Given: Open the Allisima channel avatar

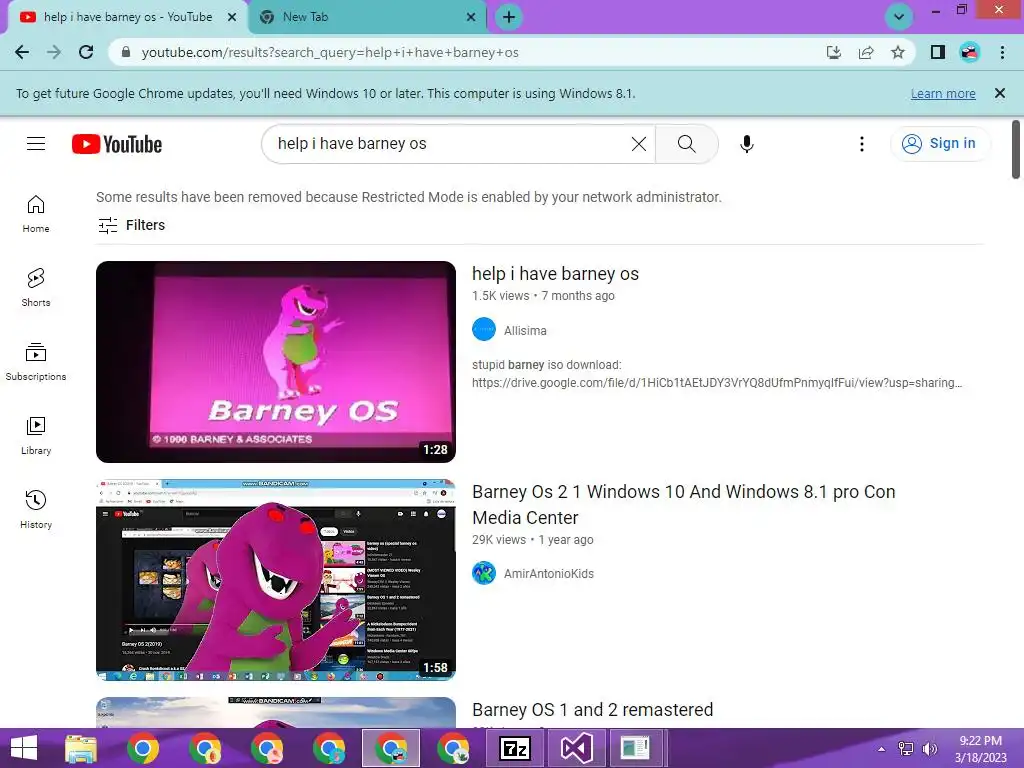Looking at the screenshot, I should 484,329.
